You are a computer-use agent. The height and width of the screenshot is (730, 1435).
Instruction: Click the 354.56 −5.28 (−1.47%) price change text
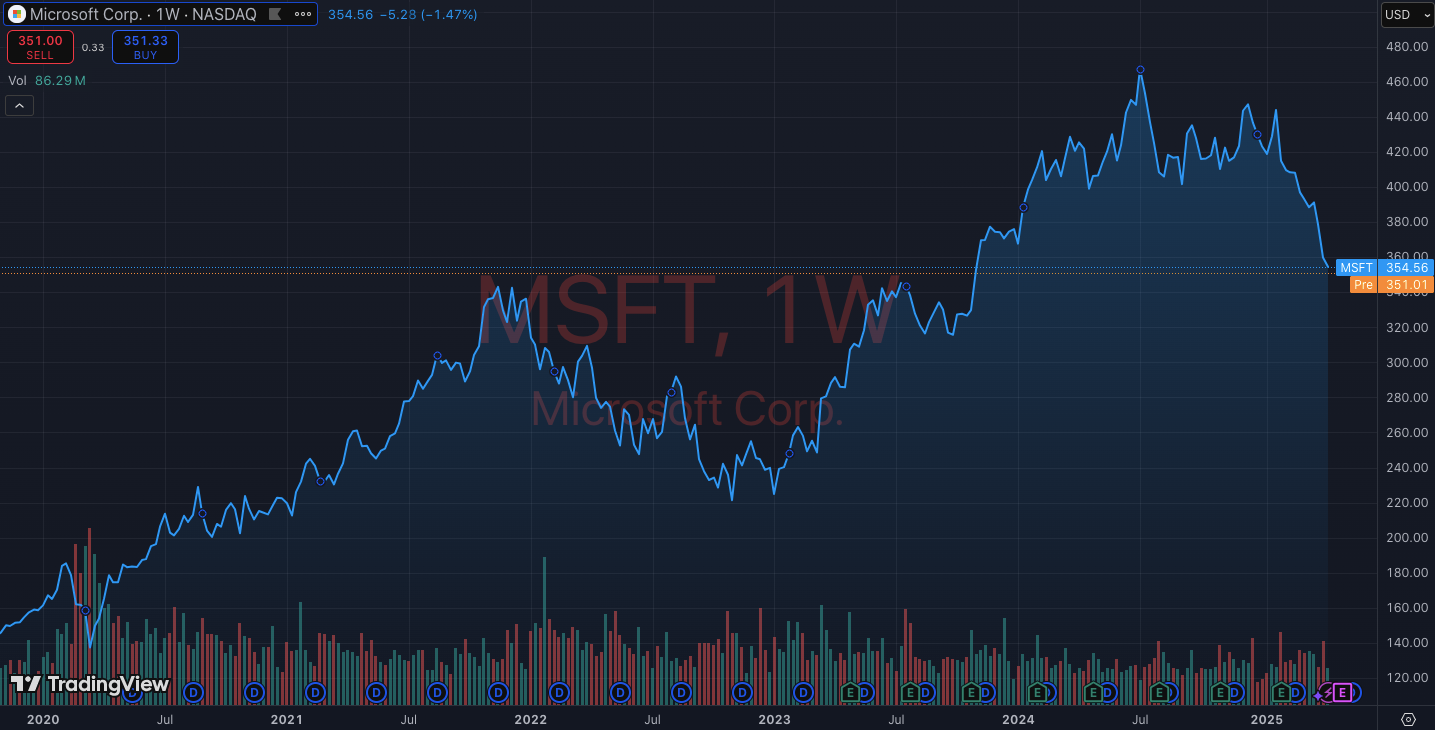point(402,14)
